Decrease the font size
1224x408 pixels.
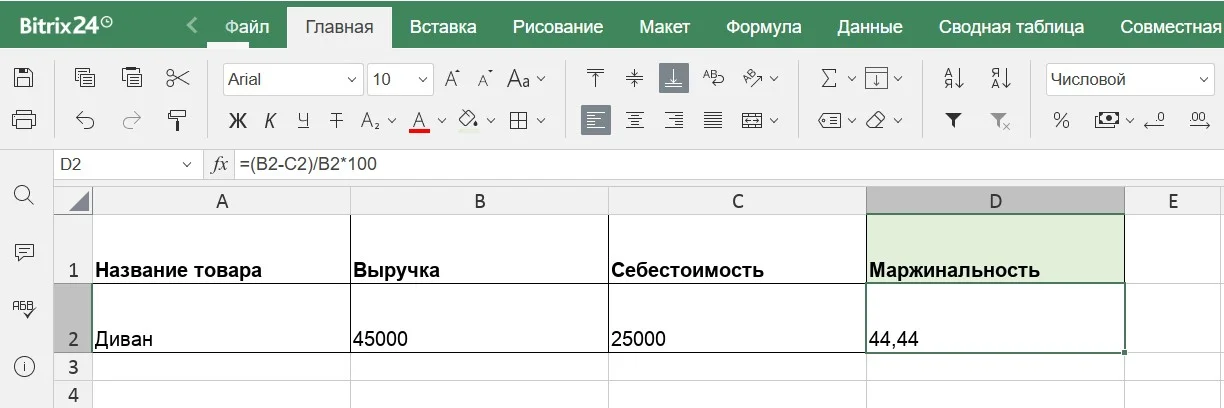(485, 78)
